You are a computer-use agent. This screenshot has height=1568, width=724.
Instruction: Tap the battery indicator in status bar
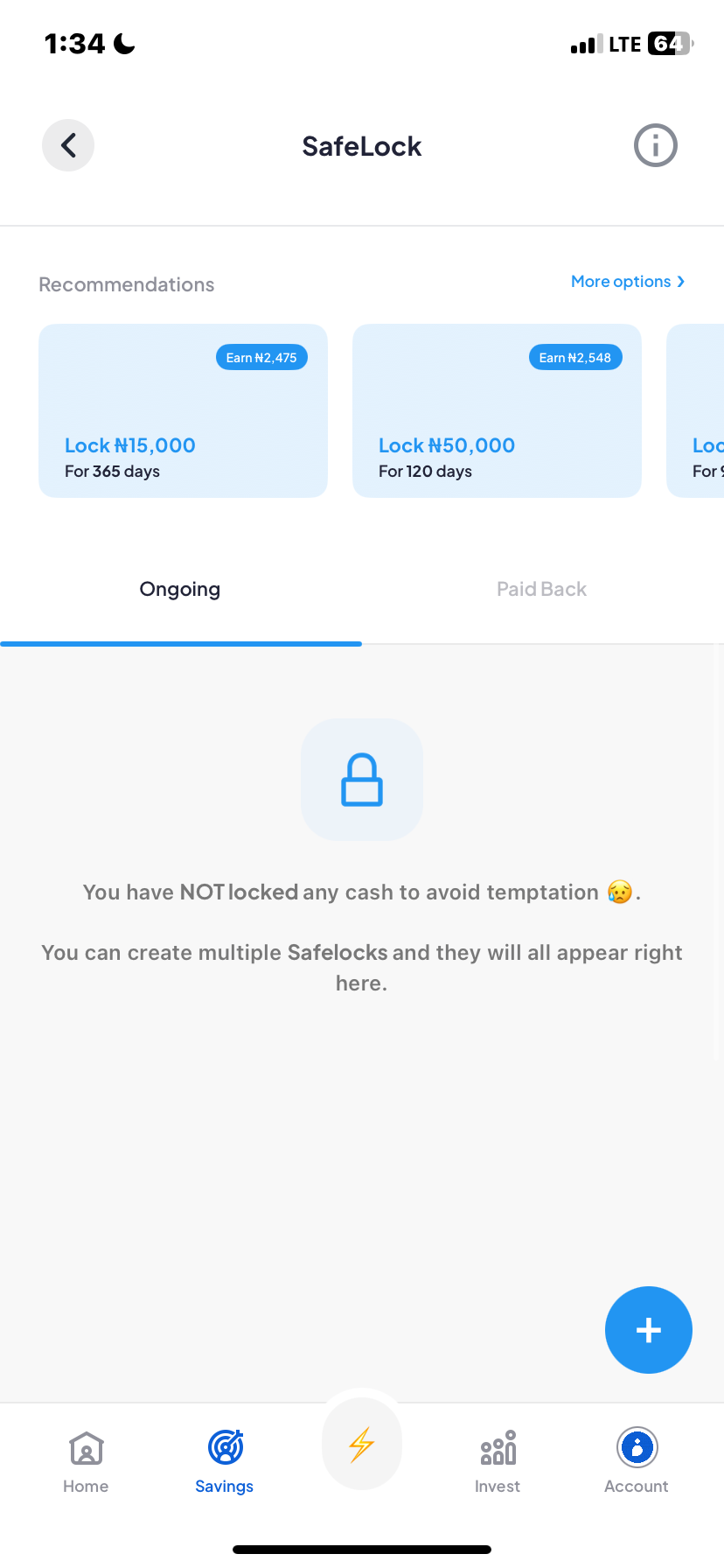670,43
